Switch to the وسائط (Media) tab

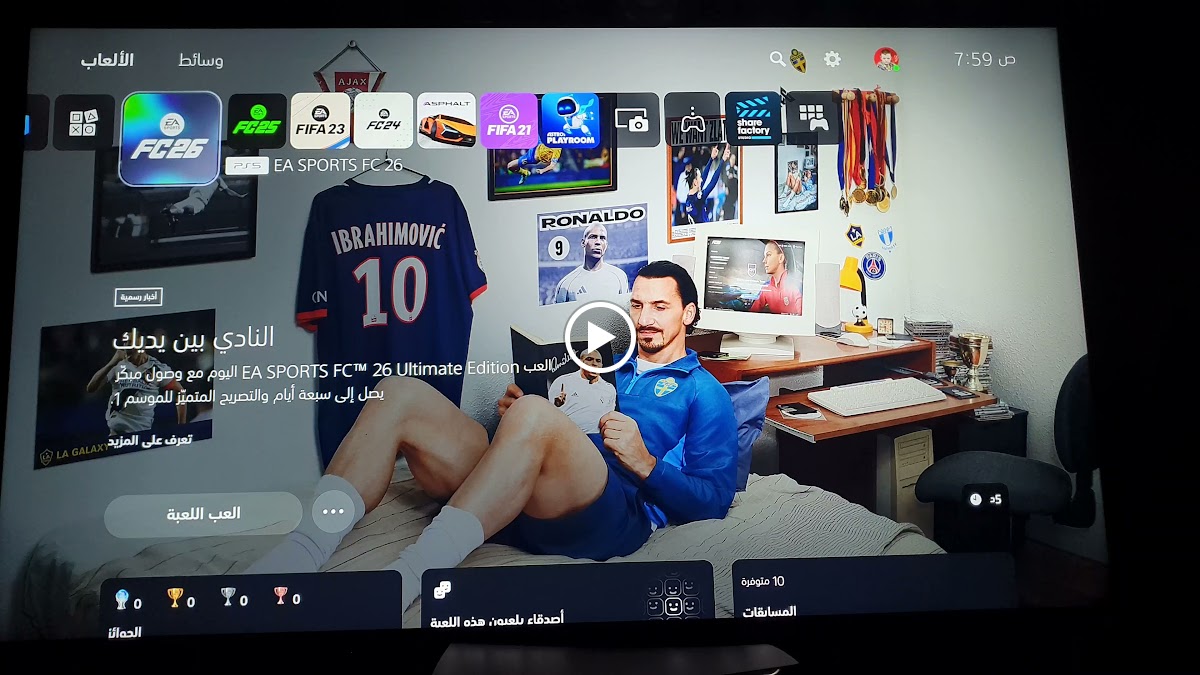click(200, 61)
